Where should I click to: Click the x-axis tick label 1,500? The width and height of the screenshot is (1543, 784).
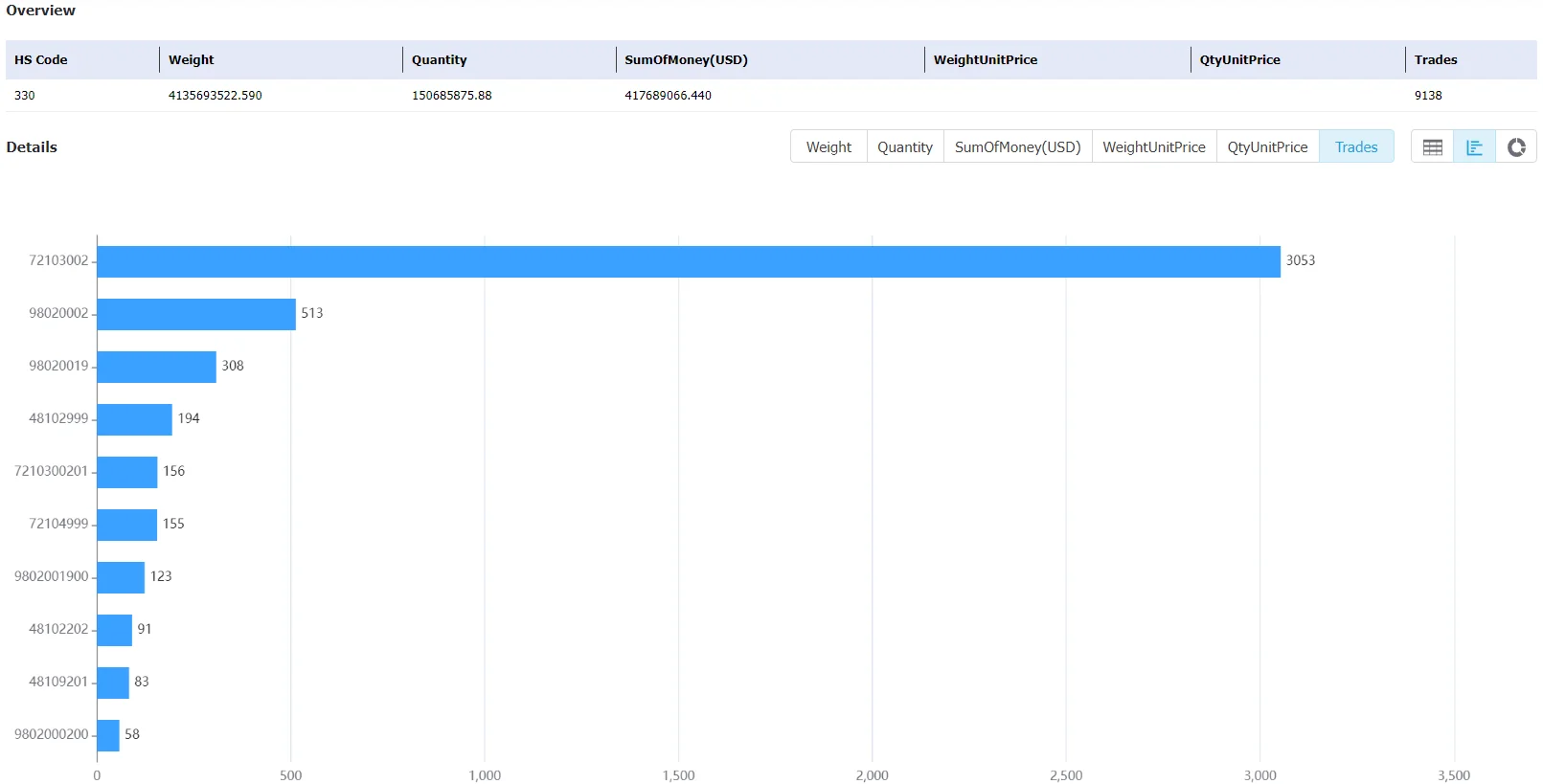tap(678, 775)
